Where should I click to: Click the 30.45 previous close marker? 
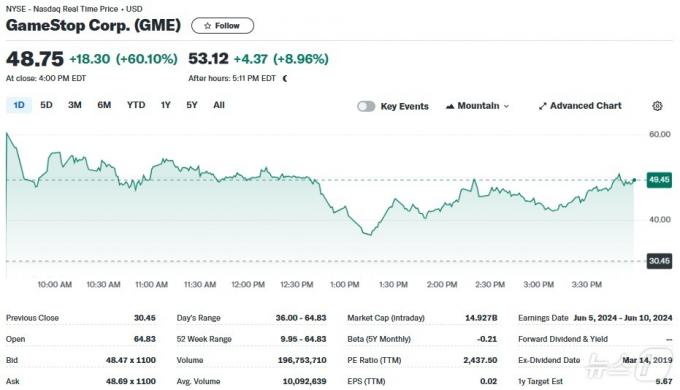(659, 261)
